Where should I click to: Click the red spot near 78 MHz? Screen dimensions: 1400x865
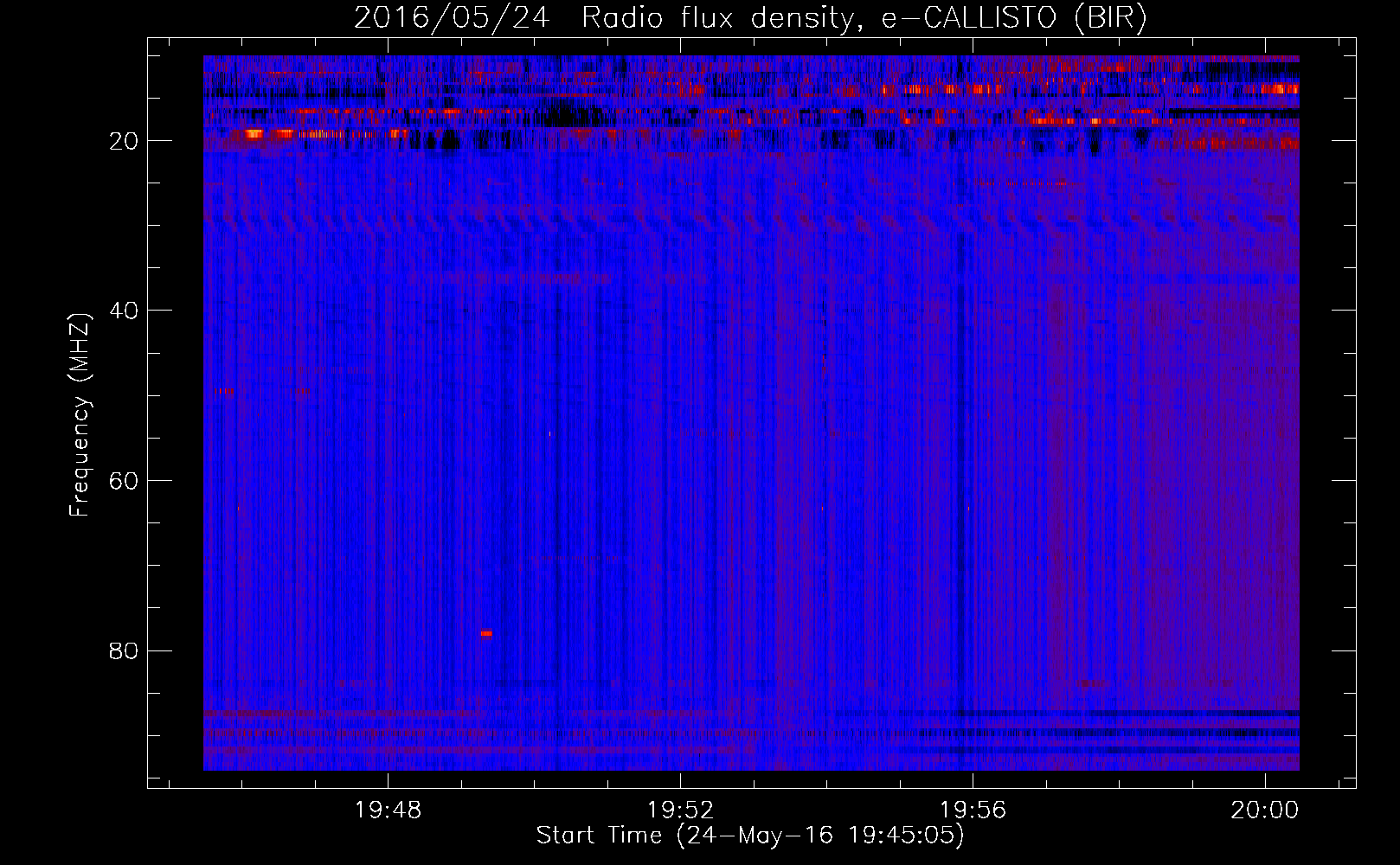tap(486, 633)
